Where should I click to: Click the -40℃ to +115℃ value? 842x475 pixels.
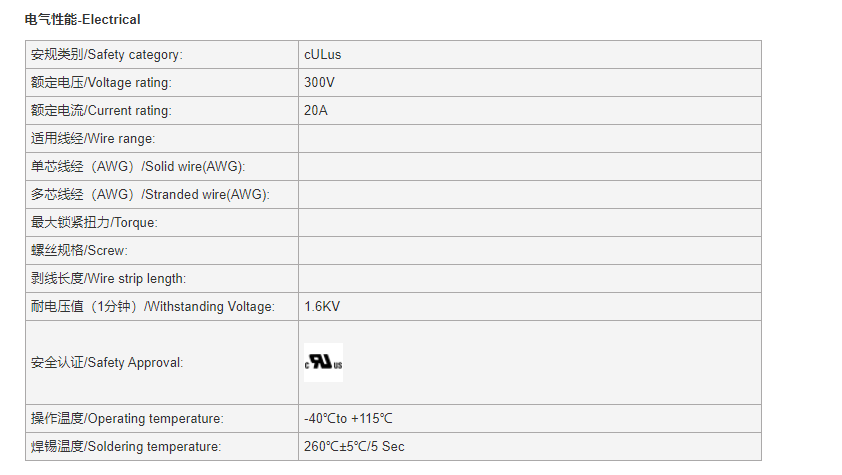tap(348, 419)
